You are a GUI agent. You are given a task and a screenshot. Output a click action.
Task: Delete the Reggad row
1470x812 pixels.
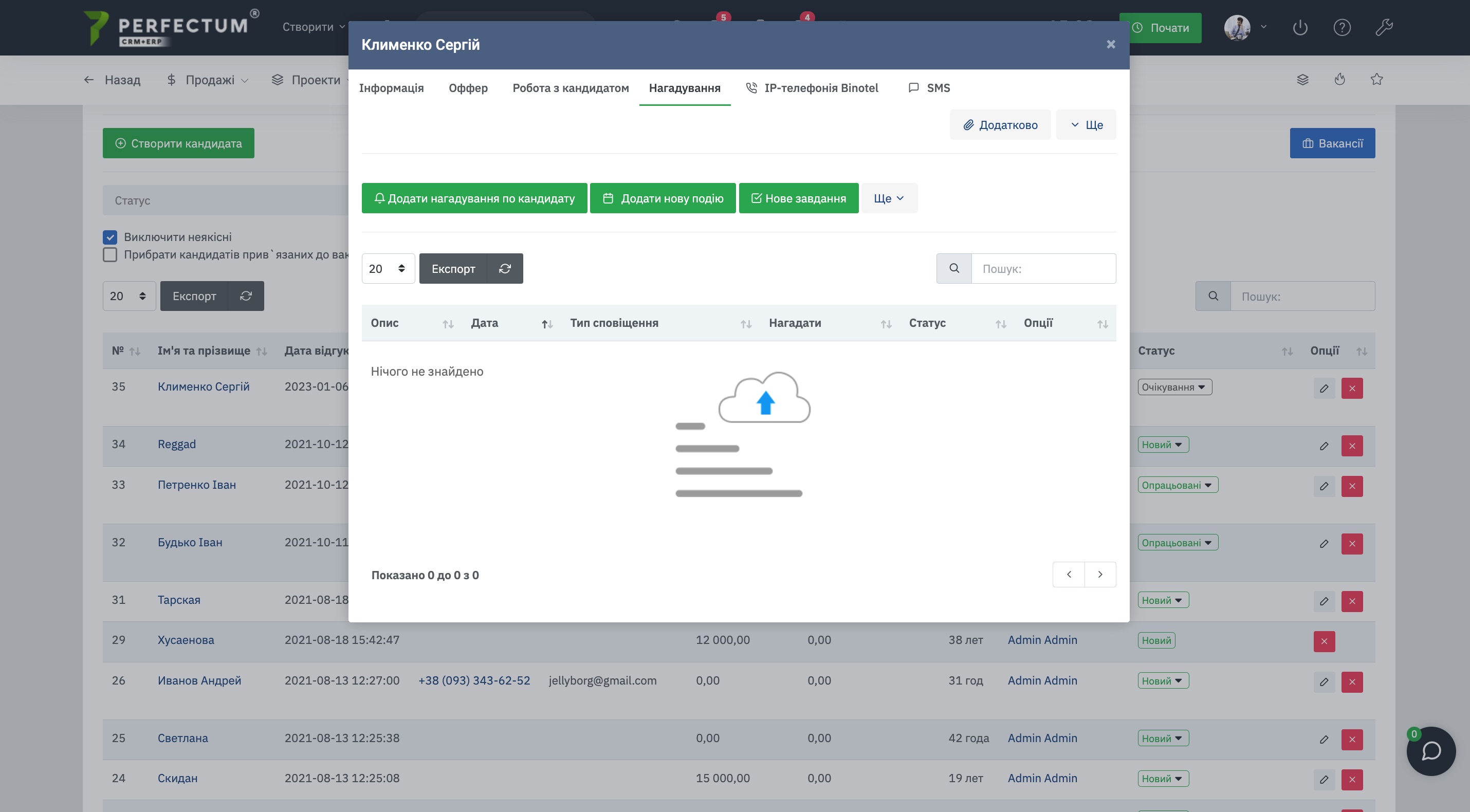point(1352,446)
